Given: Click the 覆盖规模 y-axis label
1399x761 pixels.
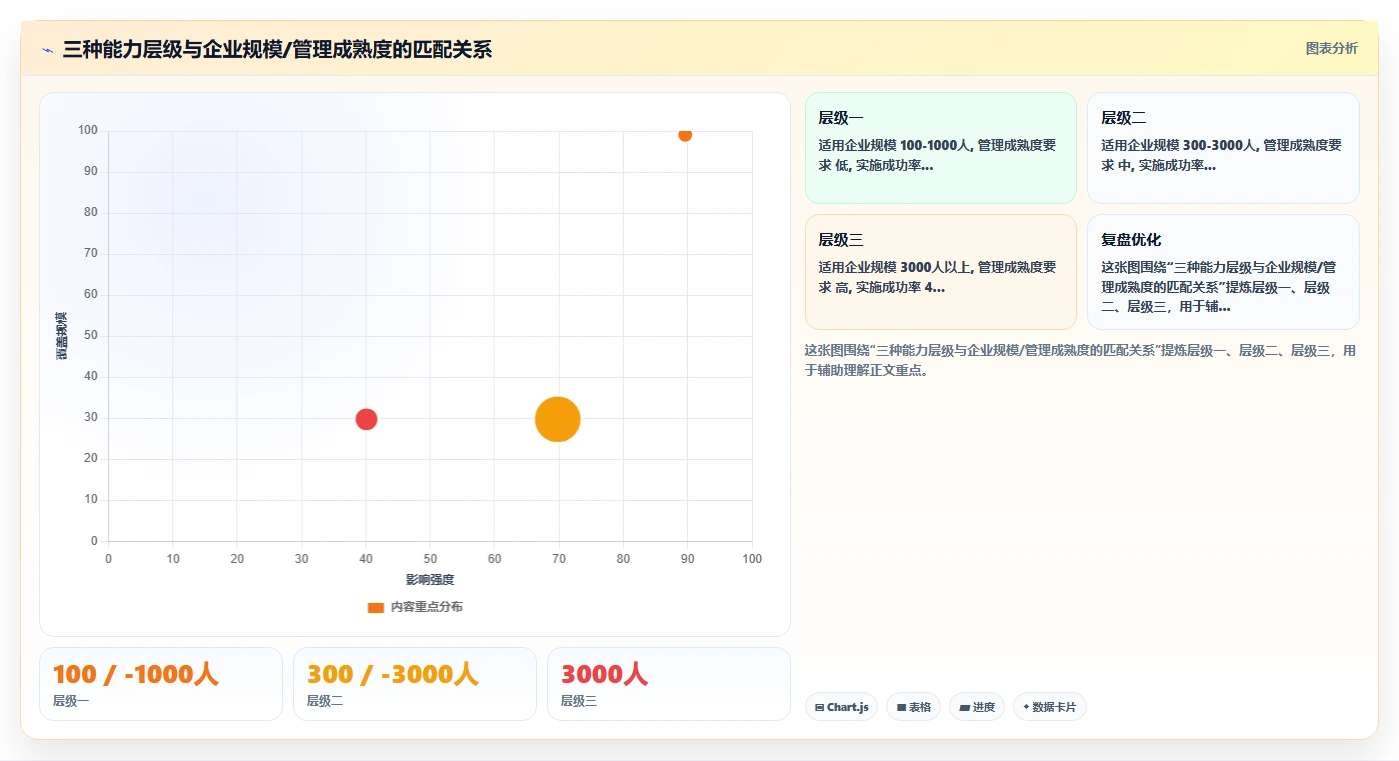Looking at the screenshot, I should pos(62,336).
